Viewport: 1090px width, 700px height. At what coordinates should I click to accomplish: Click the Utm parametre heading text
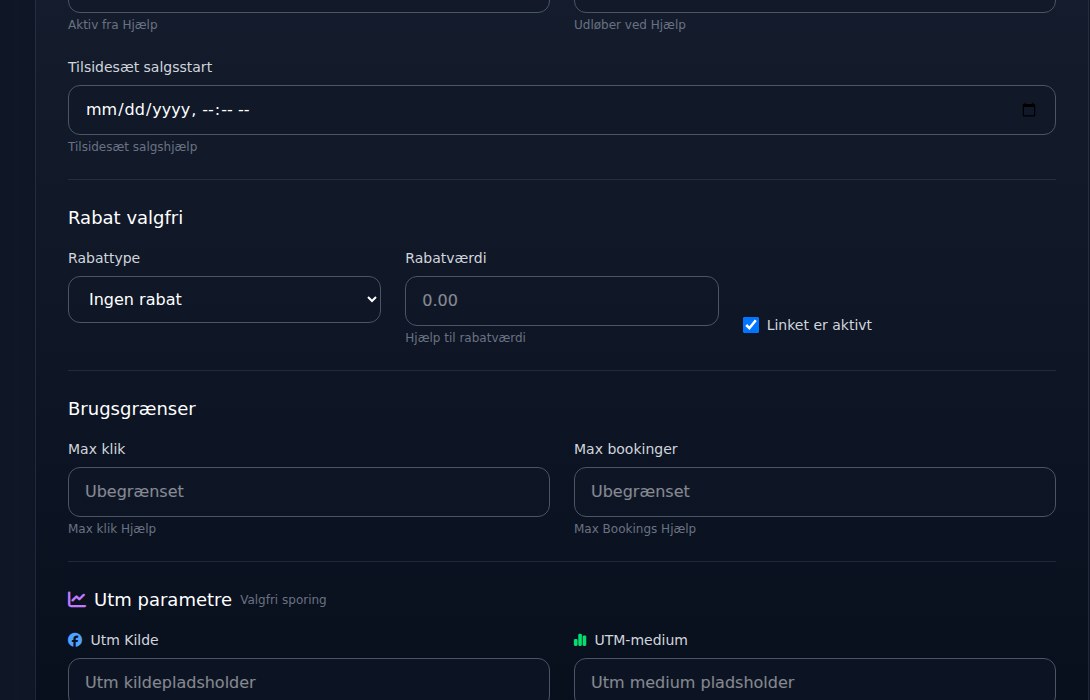(x=163, y=600)
